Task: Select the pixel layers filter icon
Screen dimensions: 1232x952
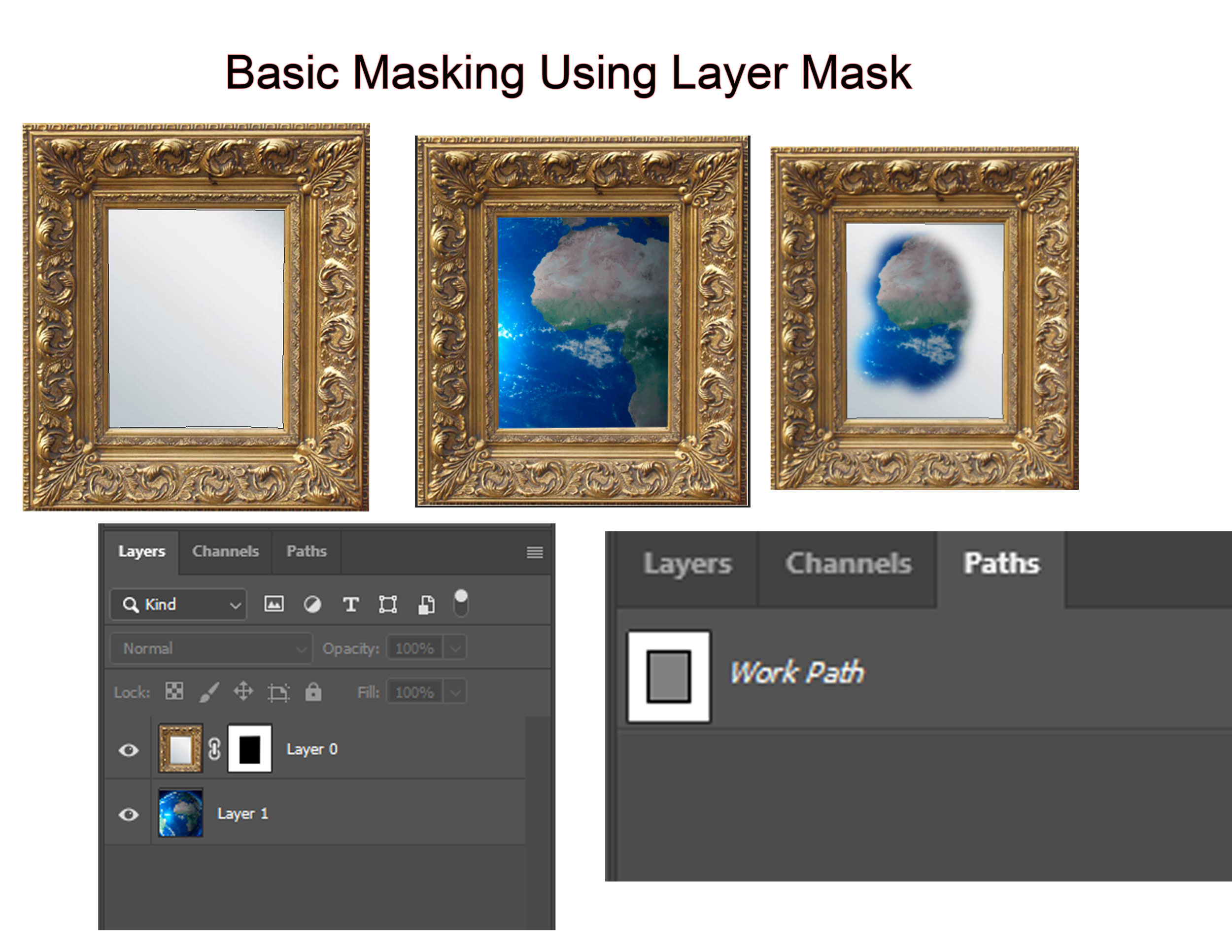Action: (x=274, y=604)
